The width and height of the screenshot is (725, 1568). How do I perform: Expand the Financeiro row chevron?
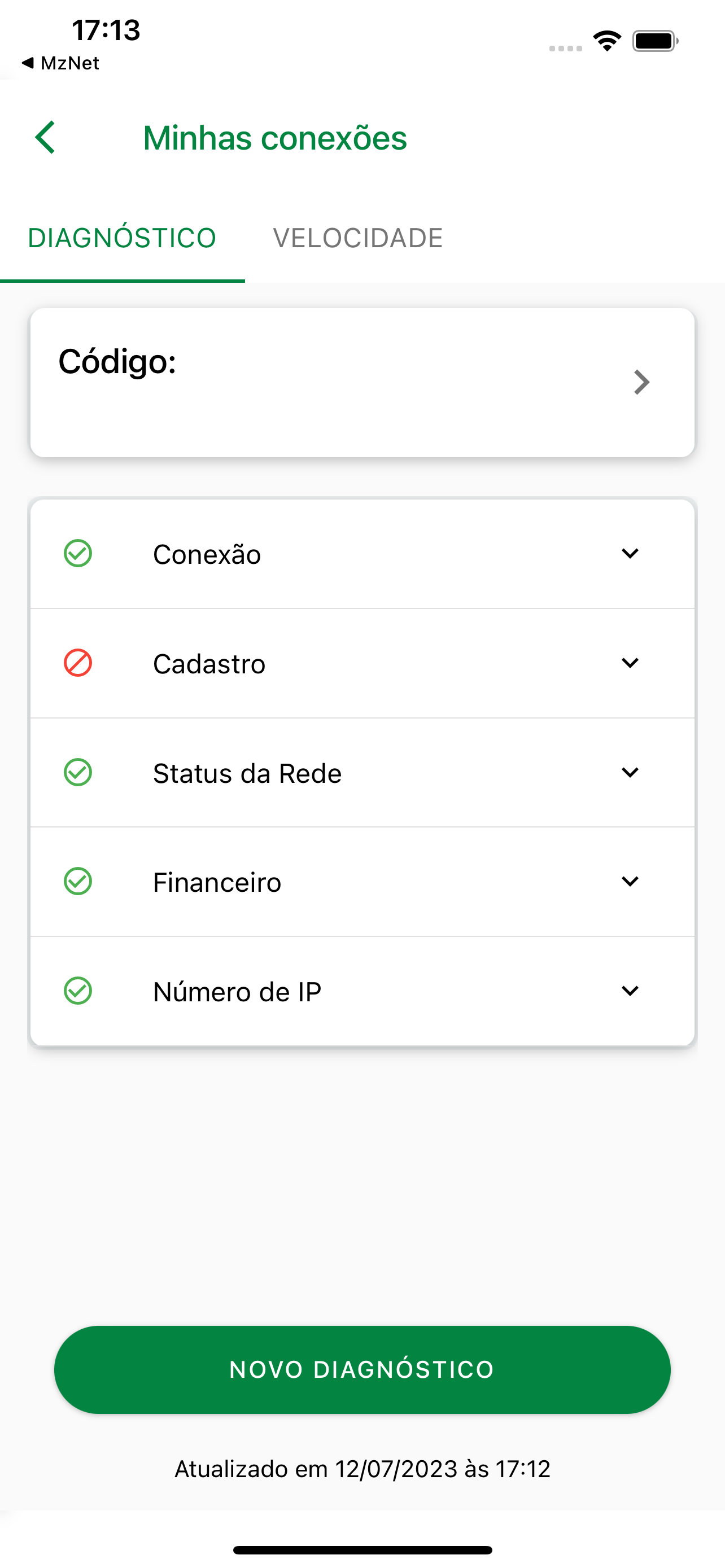(x=630, y=882)
